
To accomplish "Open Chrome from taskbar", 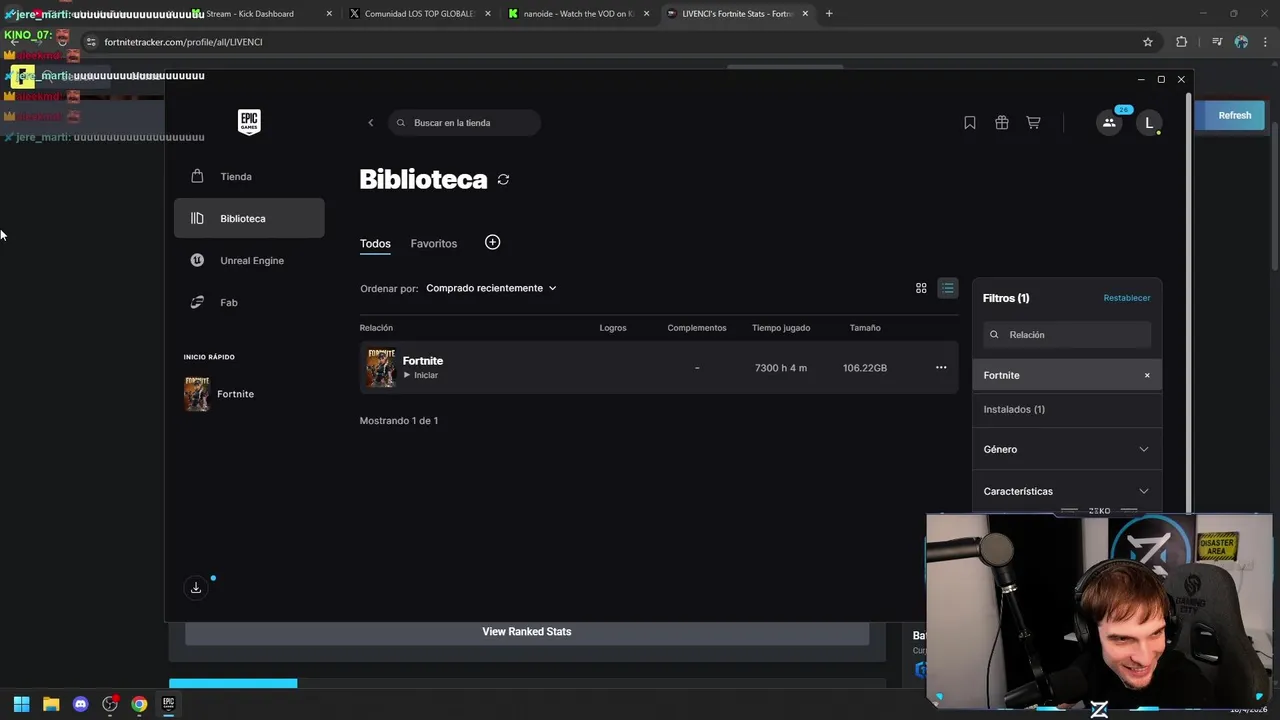I will (139, 704).
